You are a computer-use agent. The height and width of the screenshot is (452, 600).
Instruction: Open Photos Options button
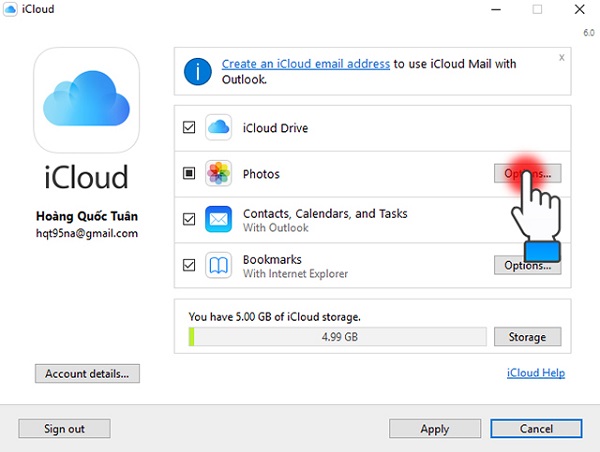coord(527,173)
